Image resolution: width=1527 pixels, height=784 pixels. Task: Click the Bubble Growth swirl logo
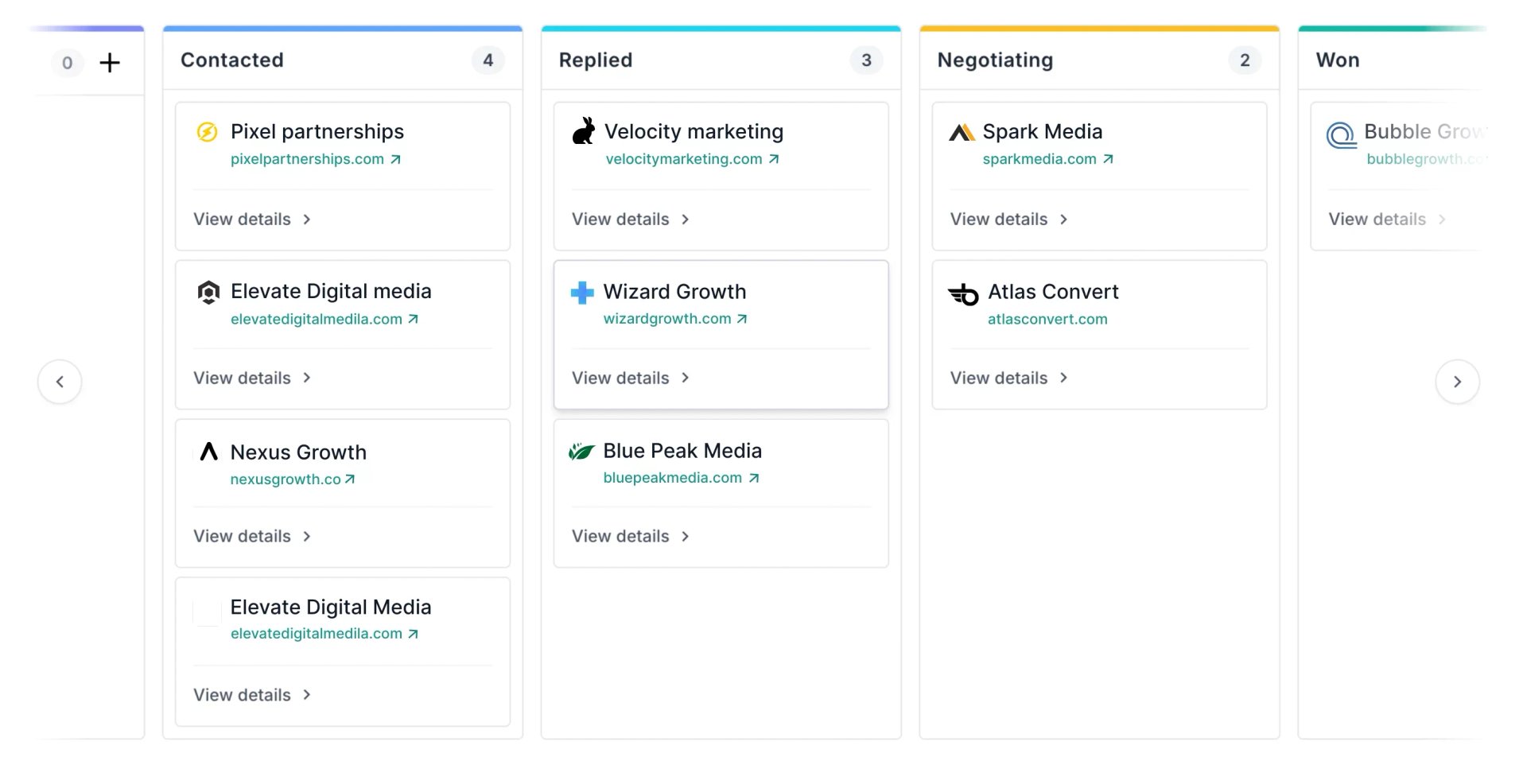[x=1341, y=135]
